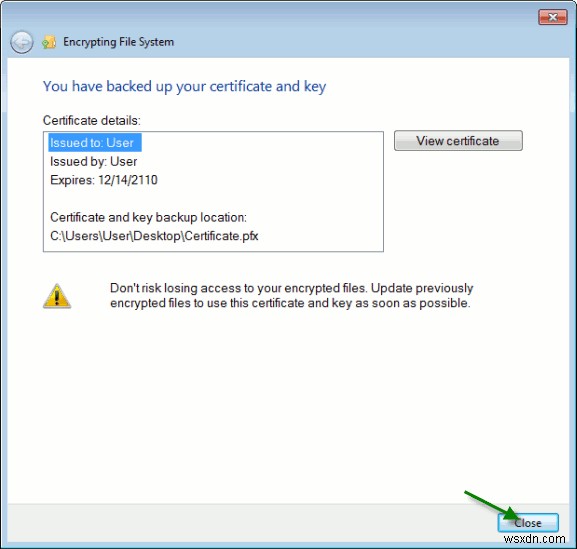
Task: Select the 'Issued by: User' row
Action: point(93,162)
